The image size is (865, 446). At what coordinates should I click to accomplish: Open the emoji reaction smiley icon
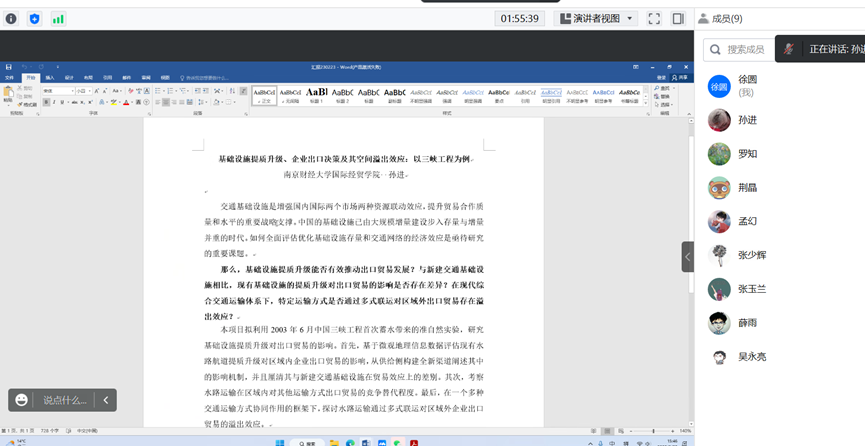point(22,400)
